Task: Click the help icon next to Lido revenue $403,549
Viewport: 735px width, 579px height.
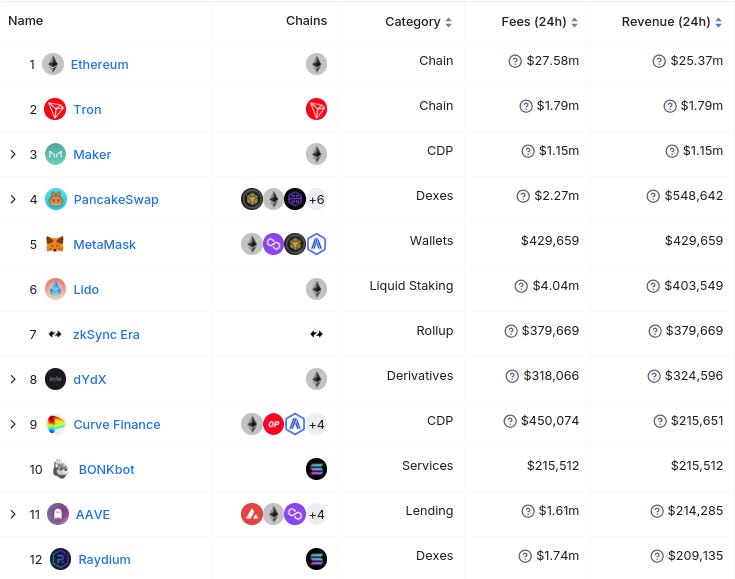Action: point(653,286)
